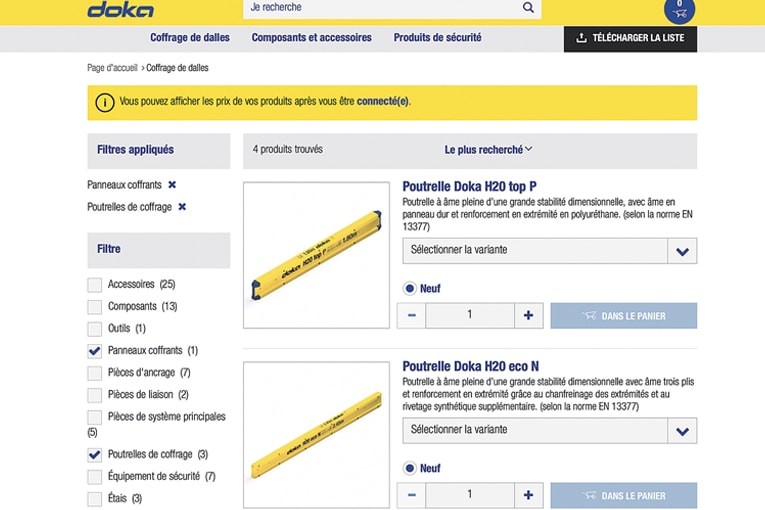765x510 pixels.
Task: Decrease quantity for H20 top P
Action: pos(411,315)
